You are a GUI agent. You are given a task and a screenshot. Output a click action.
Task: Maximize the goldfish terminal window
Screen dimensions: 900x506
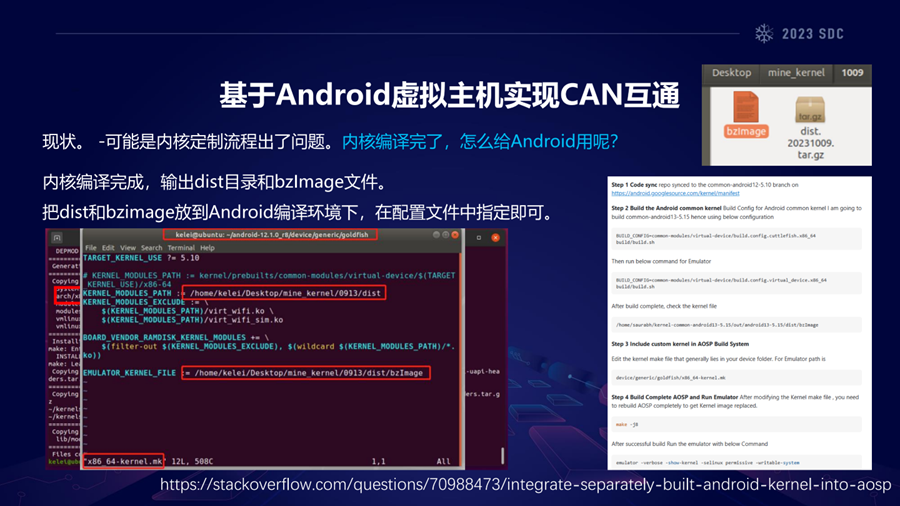click(x=445, y=235)
